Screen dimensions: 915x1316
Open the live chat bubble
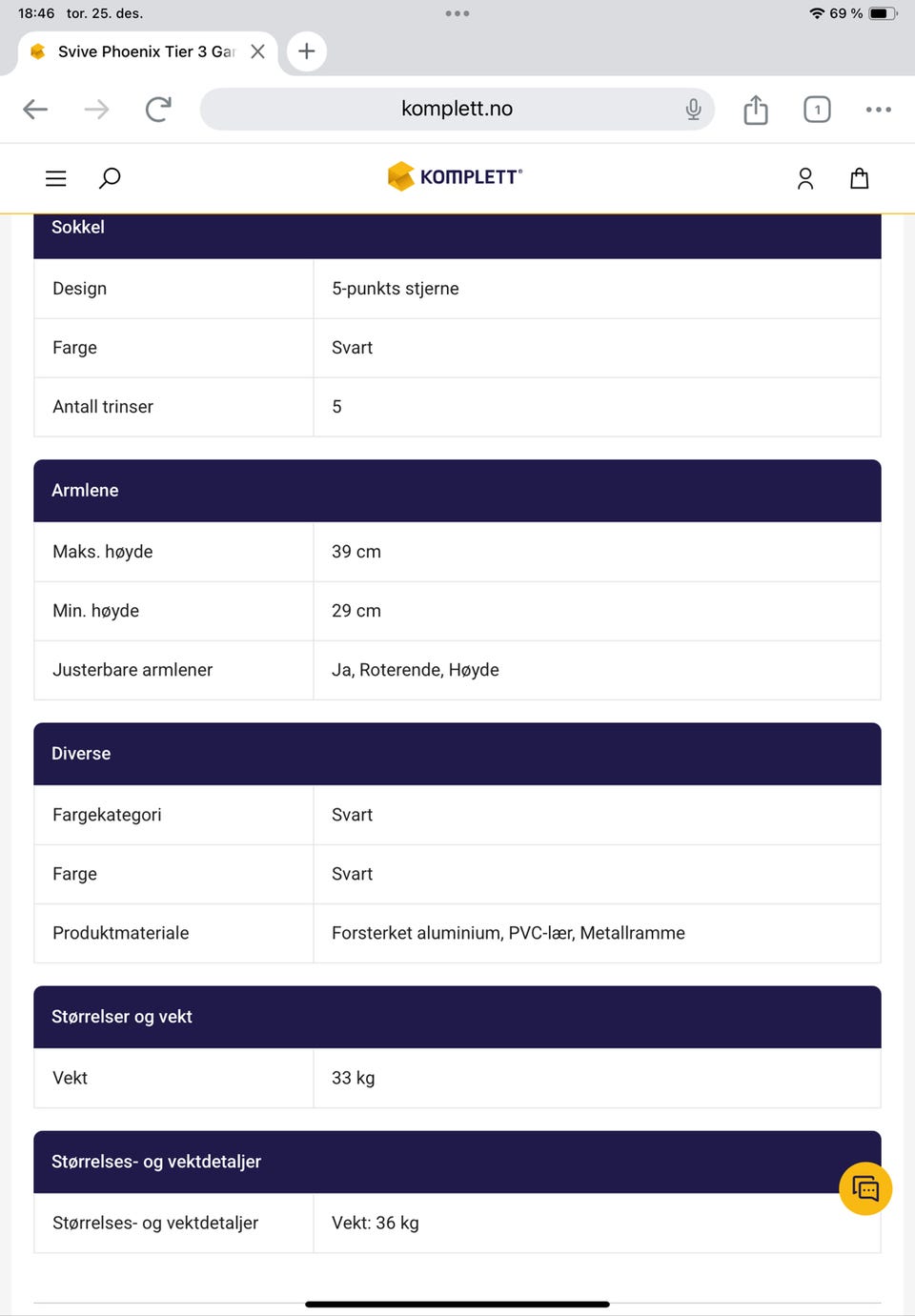tap(865, 1188)
